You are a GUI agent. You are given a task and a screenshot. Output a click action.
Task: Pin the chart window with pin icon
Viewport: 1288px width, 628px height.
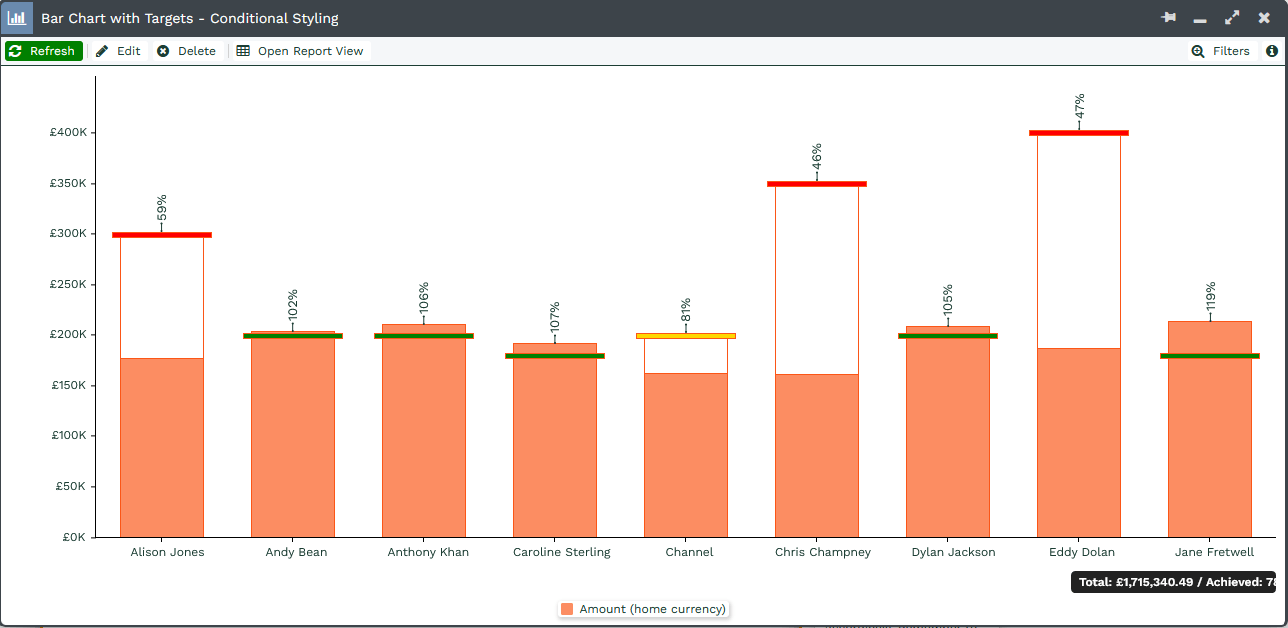1168,18
